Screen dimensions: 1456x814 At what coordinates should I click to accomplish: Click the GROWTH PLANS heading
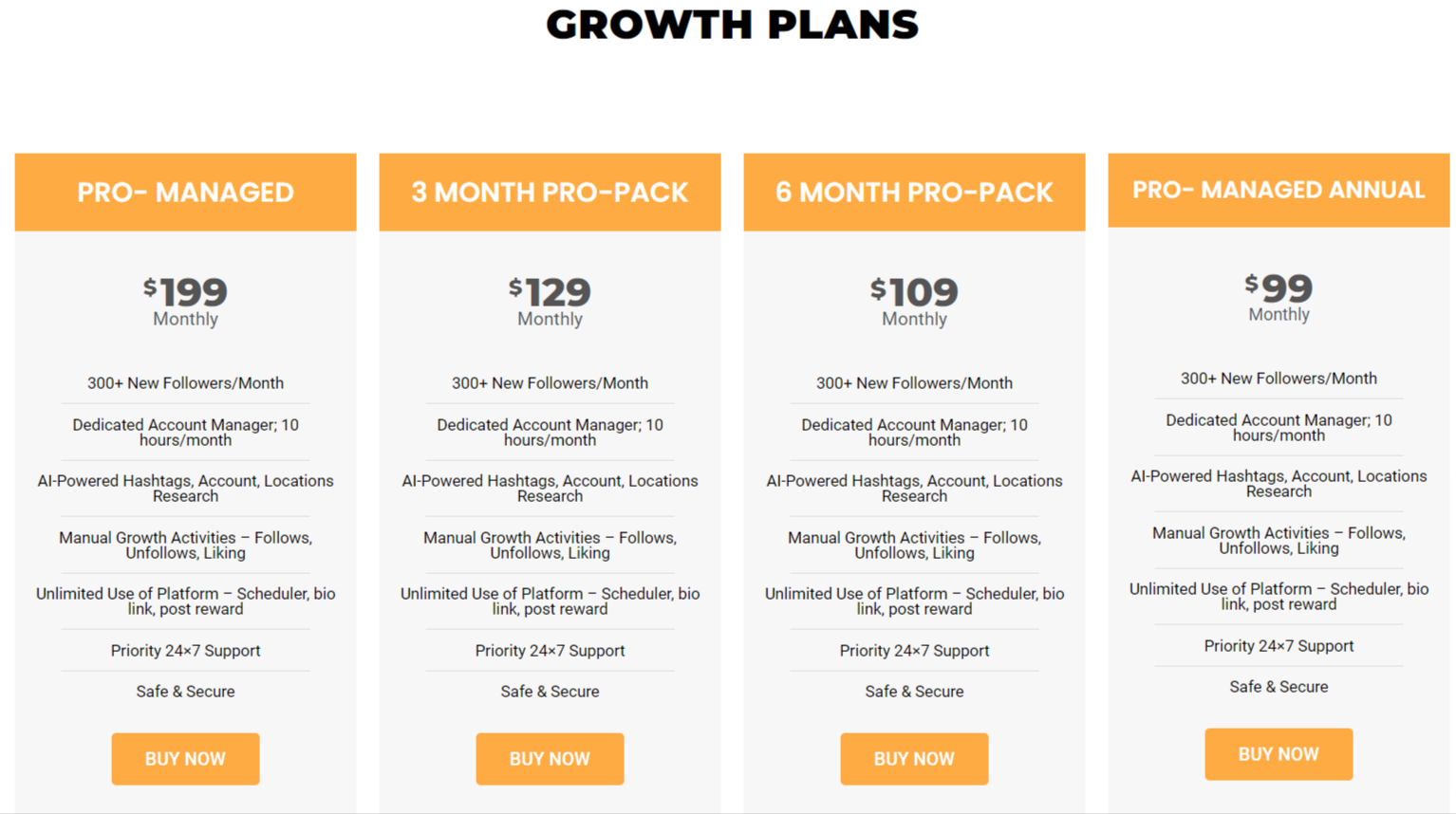[x=732, y=25]
